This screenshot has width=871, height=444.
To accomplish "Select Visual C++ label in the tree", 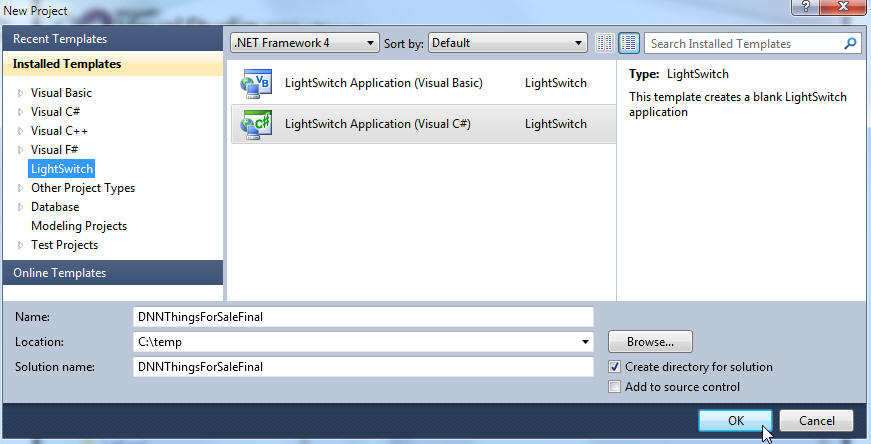I will [59, 131].
